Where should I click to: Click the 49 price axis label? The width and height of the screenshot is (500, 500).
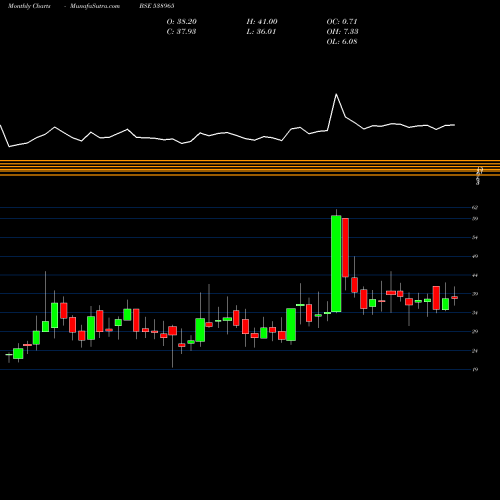475,256
